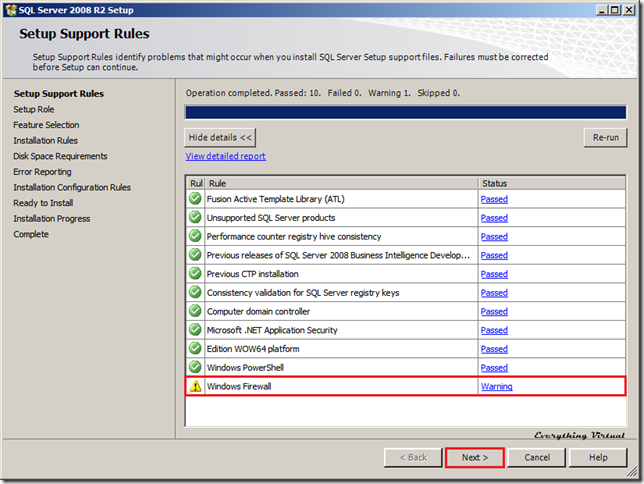Close the SQL Server 2008 R2 Setup window
The height and width of the screenshot is (484, 644).
pyautogui.click(x=629, y=10)
